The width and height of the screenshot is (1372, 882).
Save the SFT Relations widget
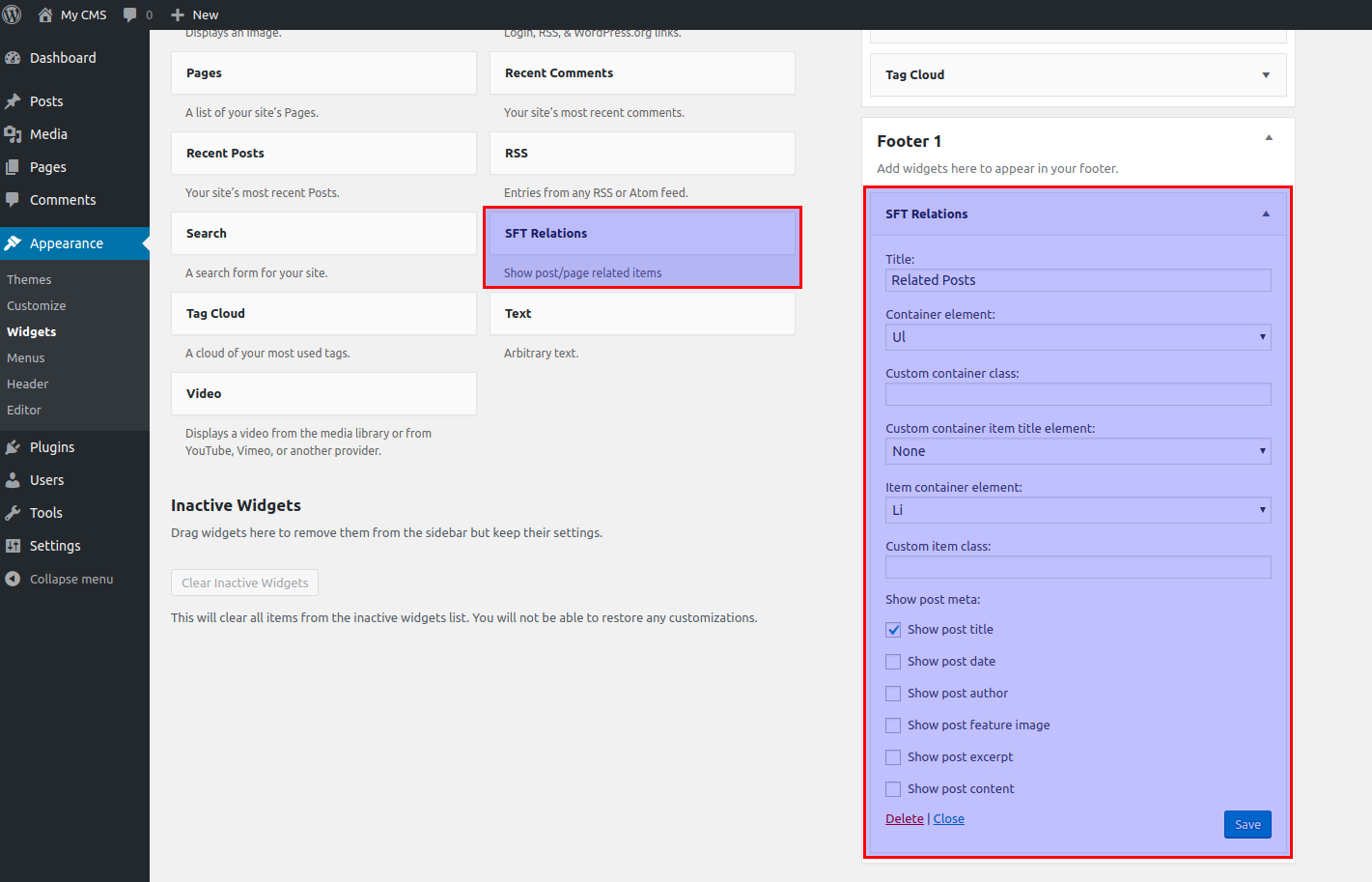point(1247,824)
